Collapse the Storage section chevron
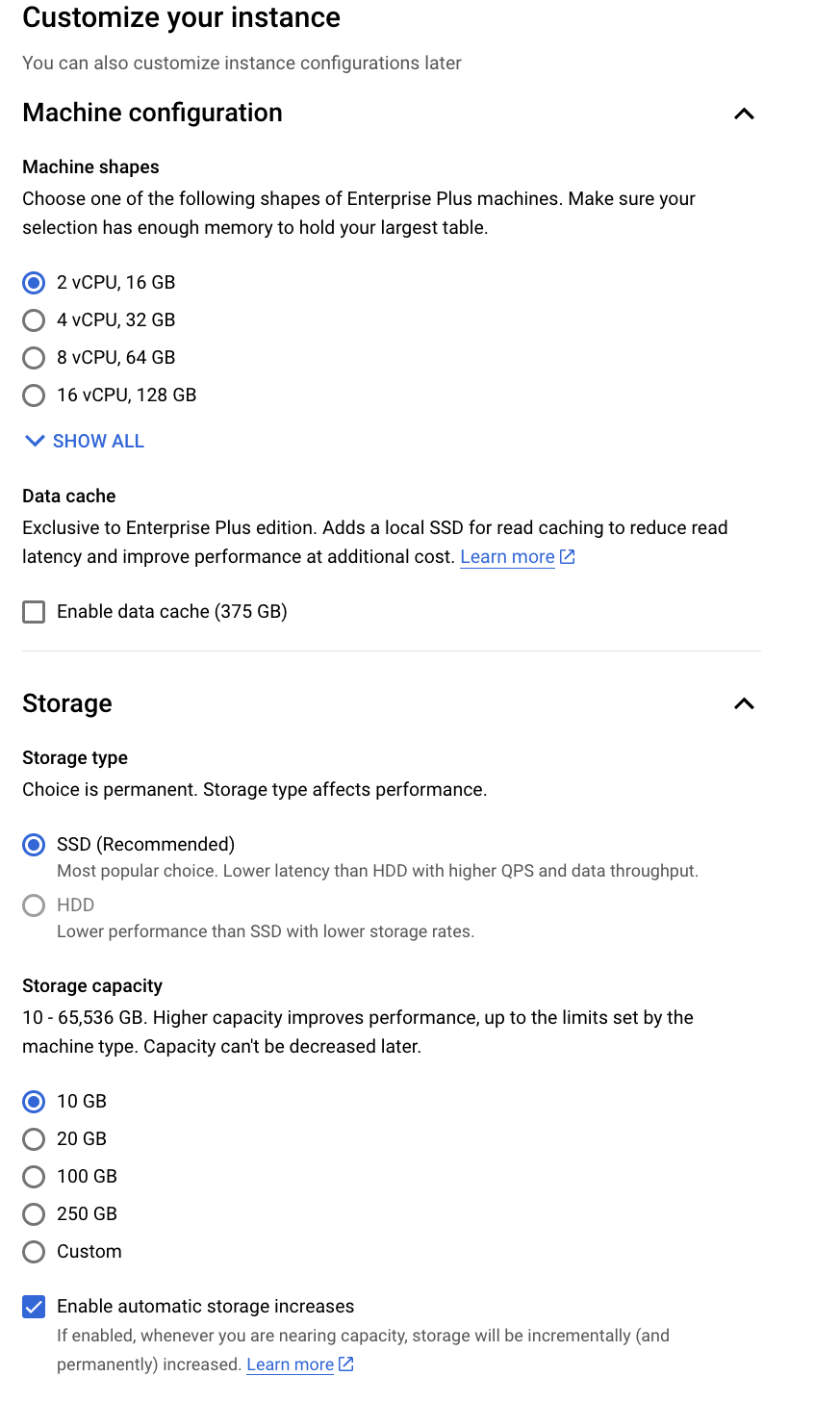This screenshot has width=840, height=1402. (x=744, y=703)
